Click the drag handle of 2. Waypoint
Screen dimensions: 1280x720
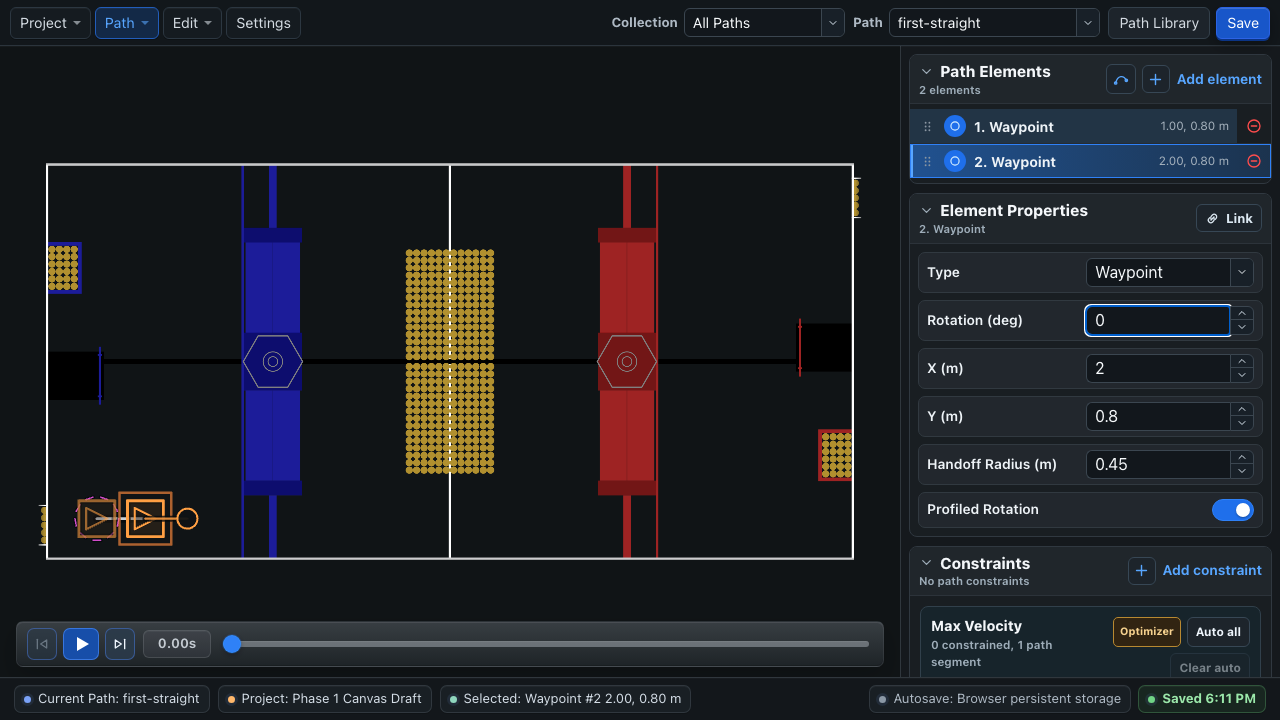[927, 162]
